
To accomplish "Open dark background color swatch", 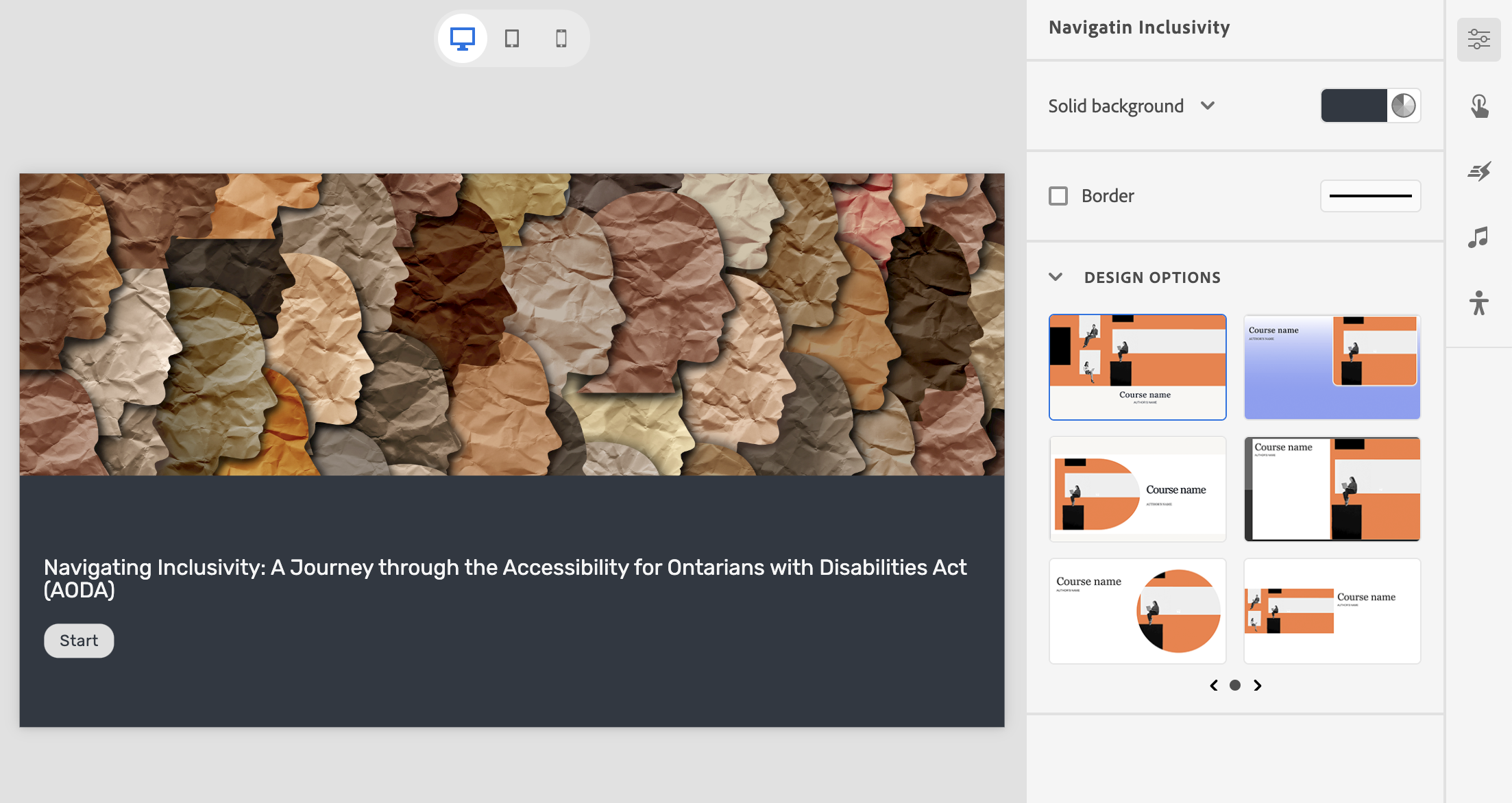I will (x=1354, y=106).
